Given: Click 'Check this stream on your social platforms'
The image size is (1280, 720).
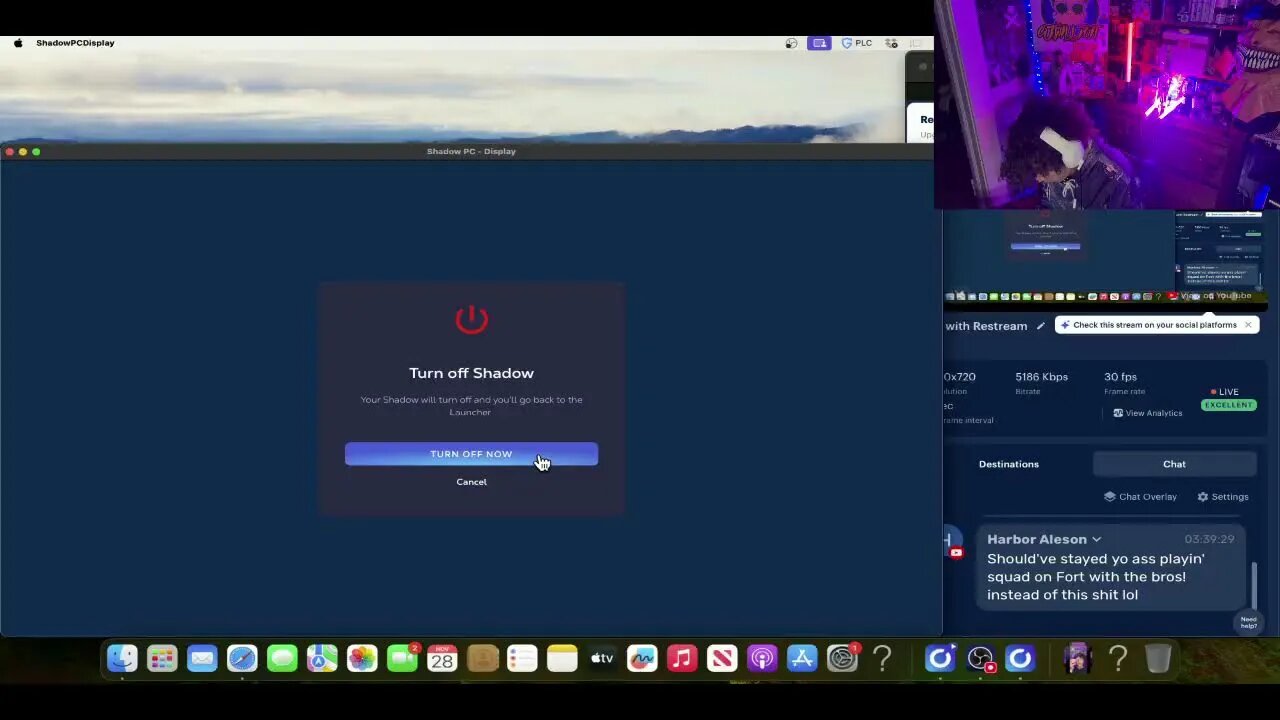Looking at the screenshot, I should coord(1154,325).
